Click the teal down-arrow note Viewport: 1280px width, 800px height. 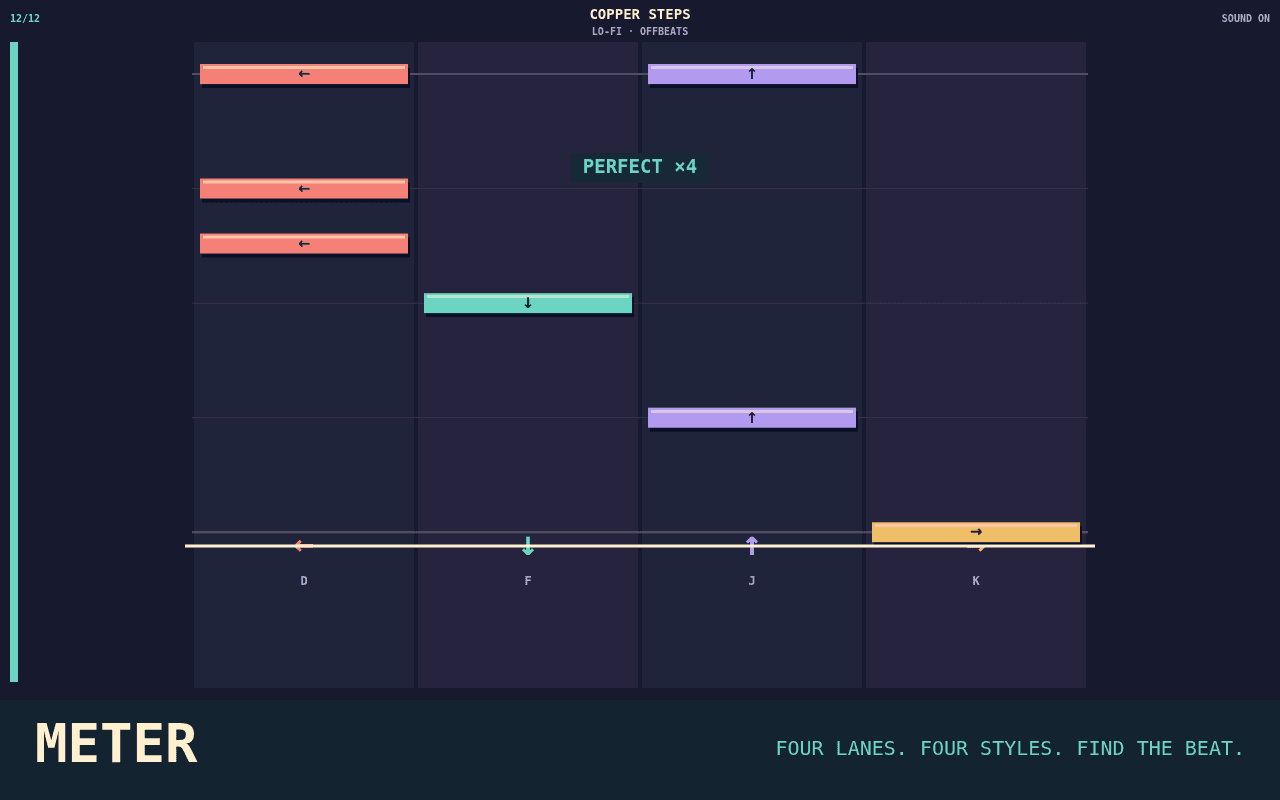click(528, 303)
